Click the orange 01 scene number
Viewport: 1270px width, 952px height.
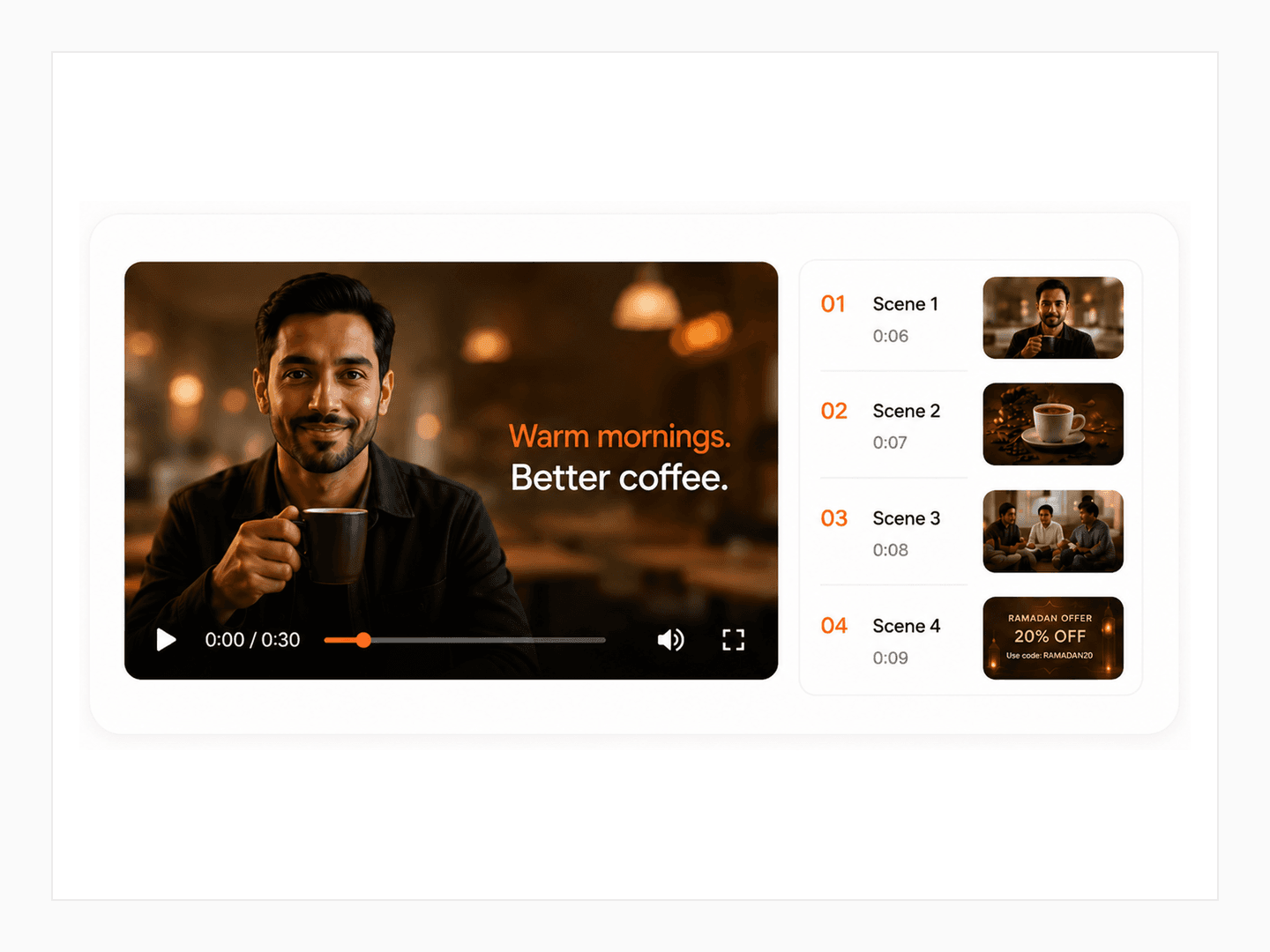coord(833,304)
